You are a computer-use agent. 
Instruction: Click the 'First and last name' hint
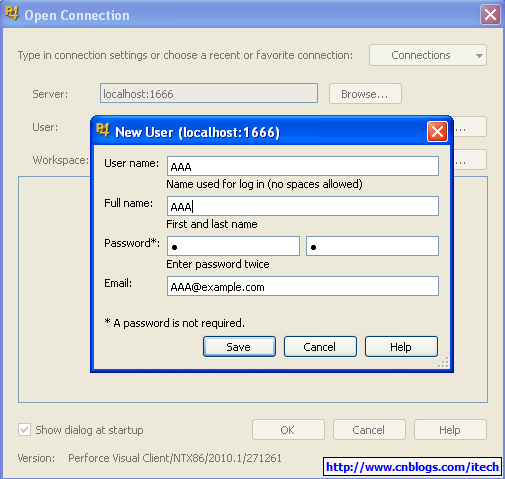[212, 224]
